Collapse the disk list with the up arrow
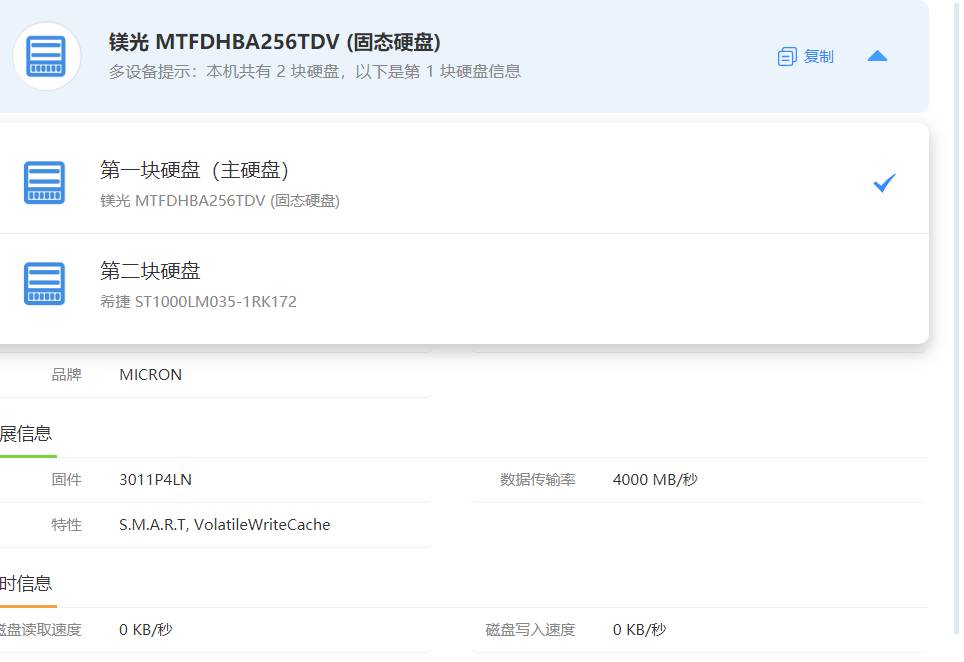This screenshot has height=662, width=964. [877, 56]
